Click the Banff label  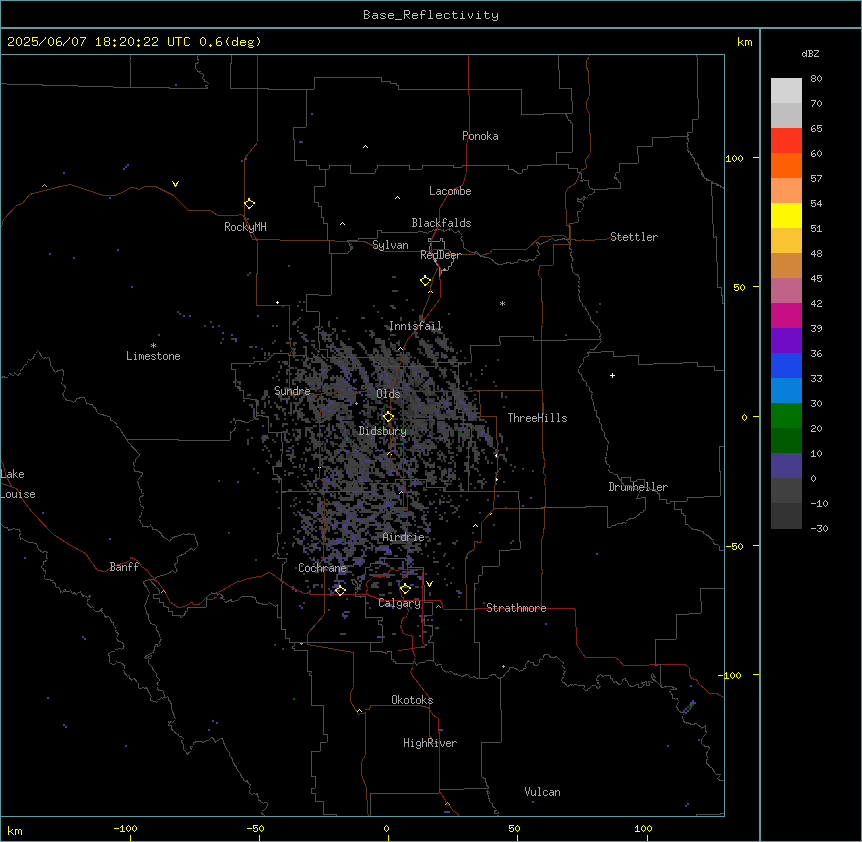124,567
